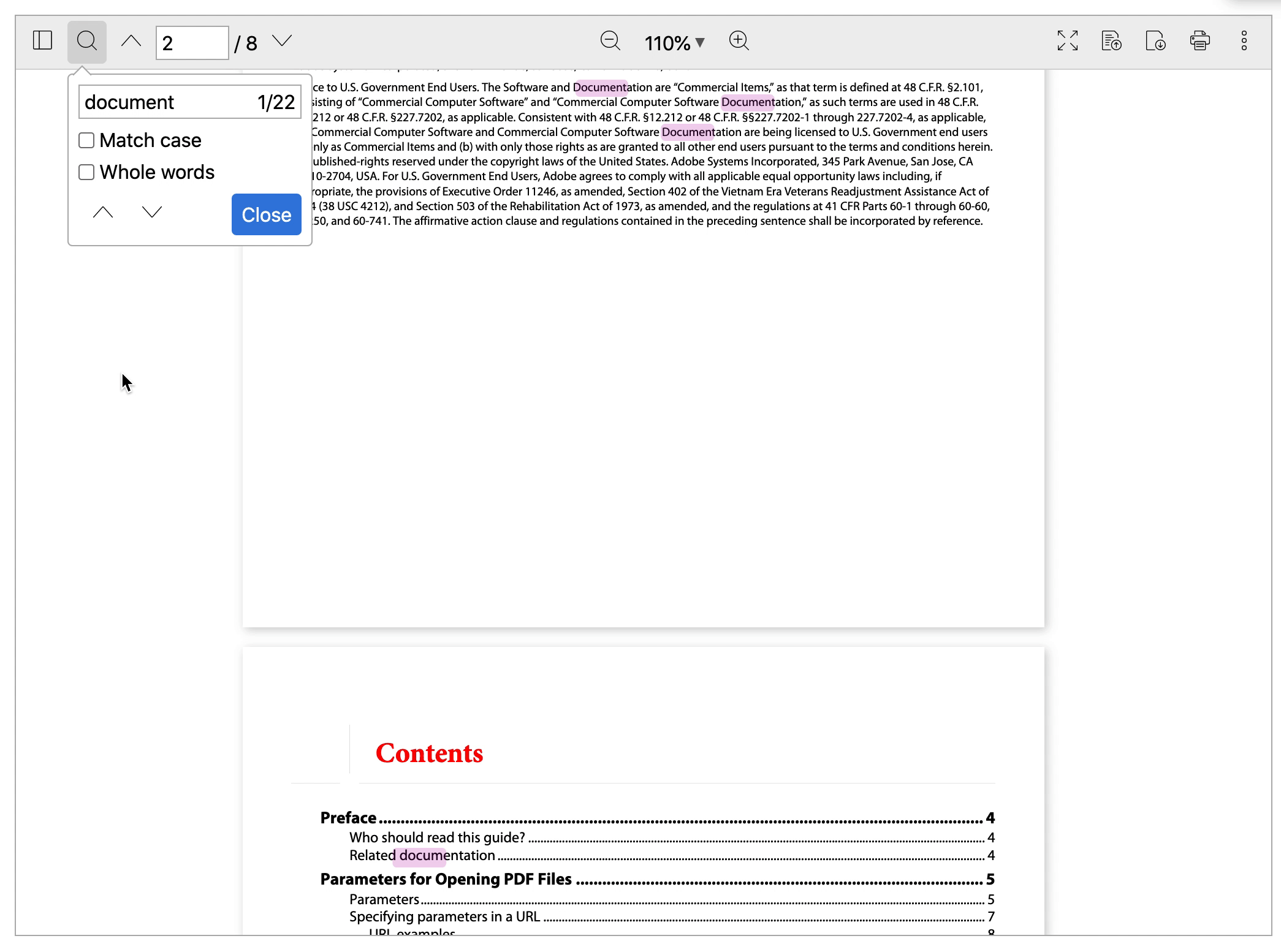The width and height of the screenshot is (1281, 952).
Task: Click the search magnifier icon
Action: click(x=87, y=42)
